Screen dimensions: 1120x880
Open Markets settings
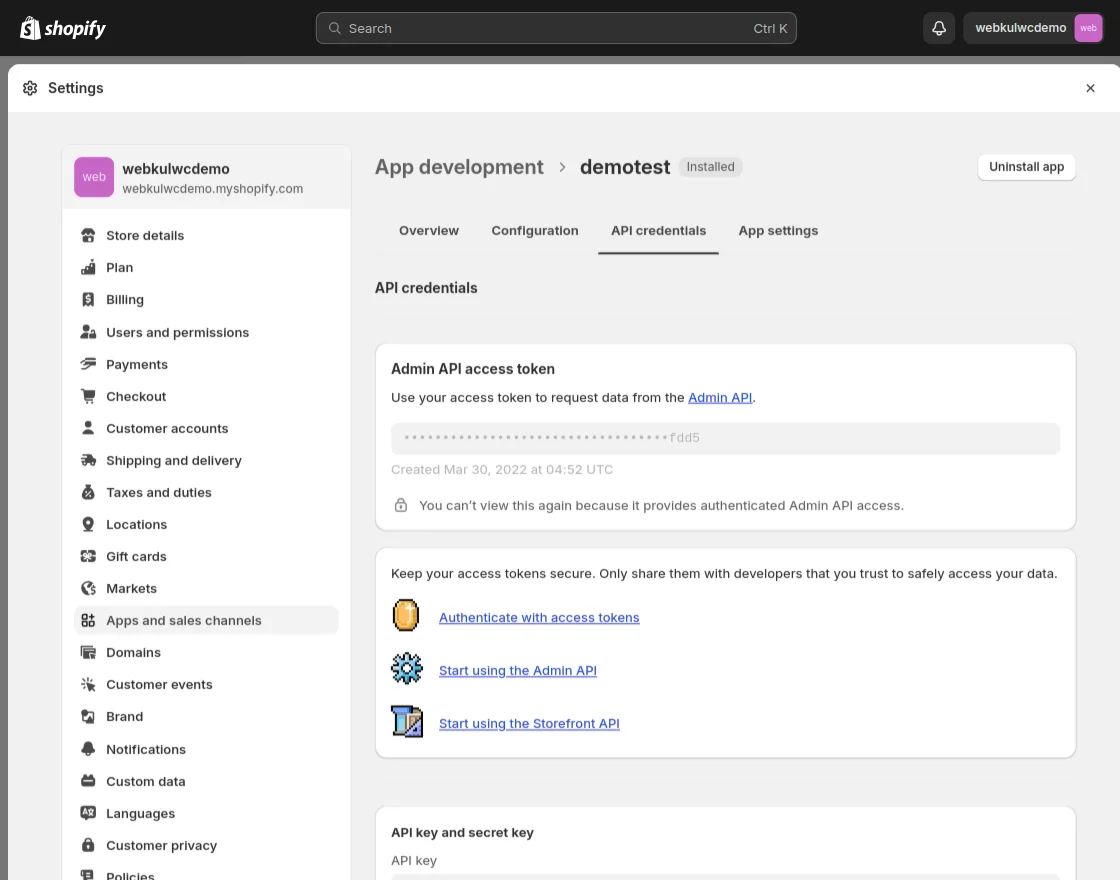point(206,589)
